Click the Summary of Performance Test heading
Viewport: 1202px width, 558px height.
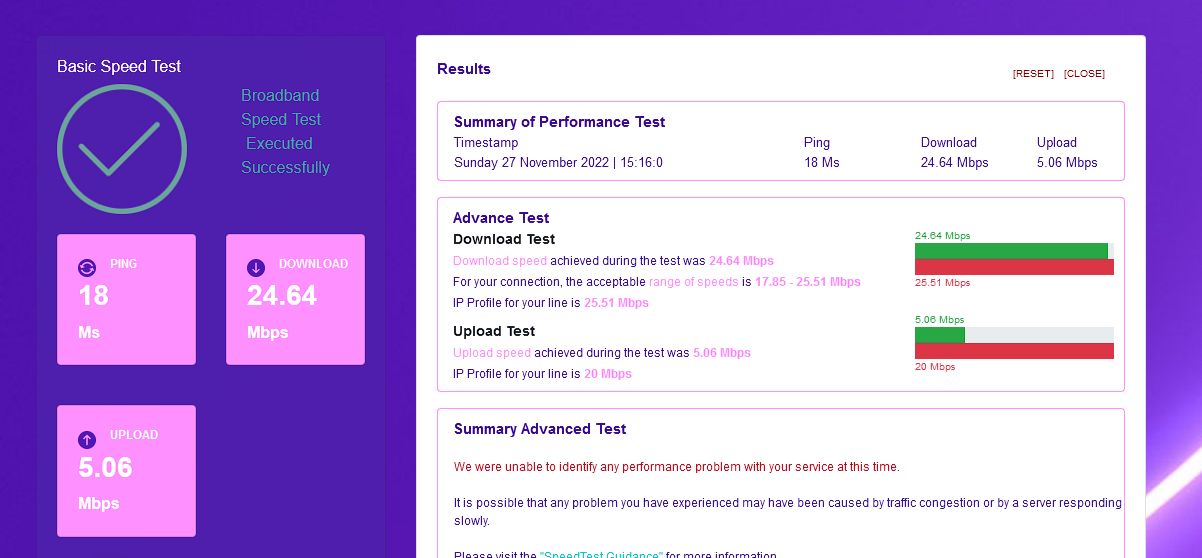559,122
